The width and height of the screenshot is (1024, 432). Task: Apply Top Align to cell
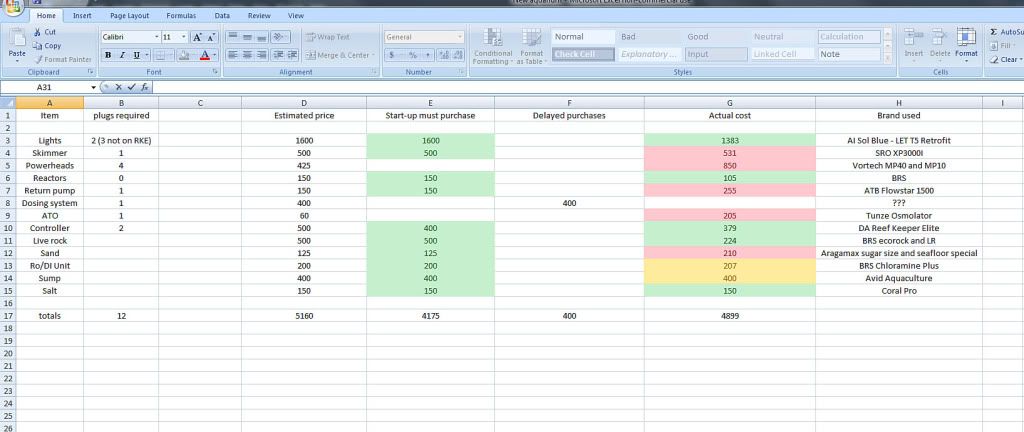click(232, 37)
